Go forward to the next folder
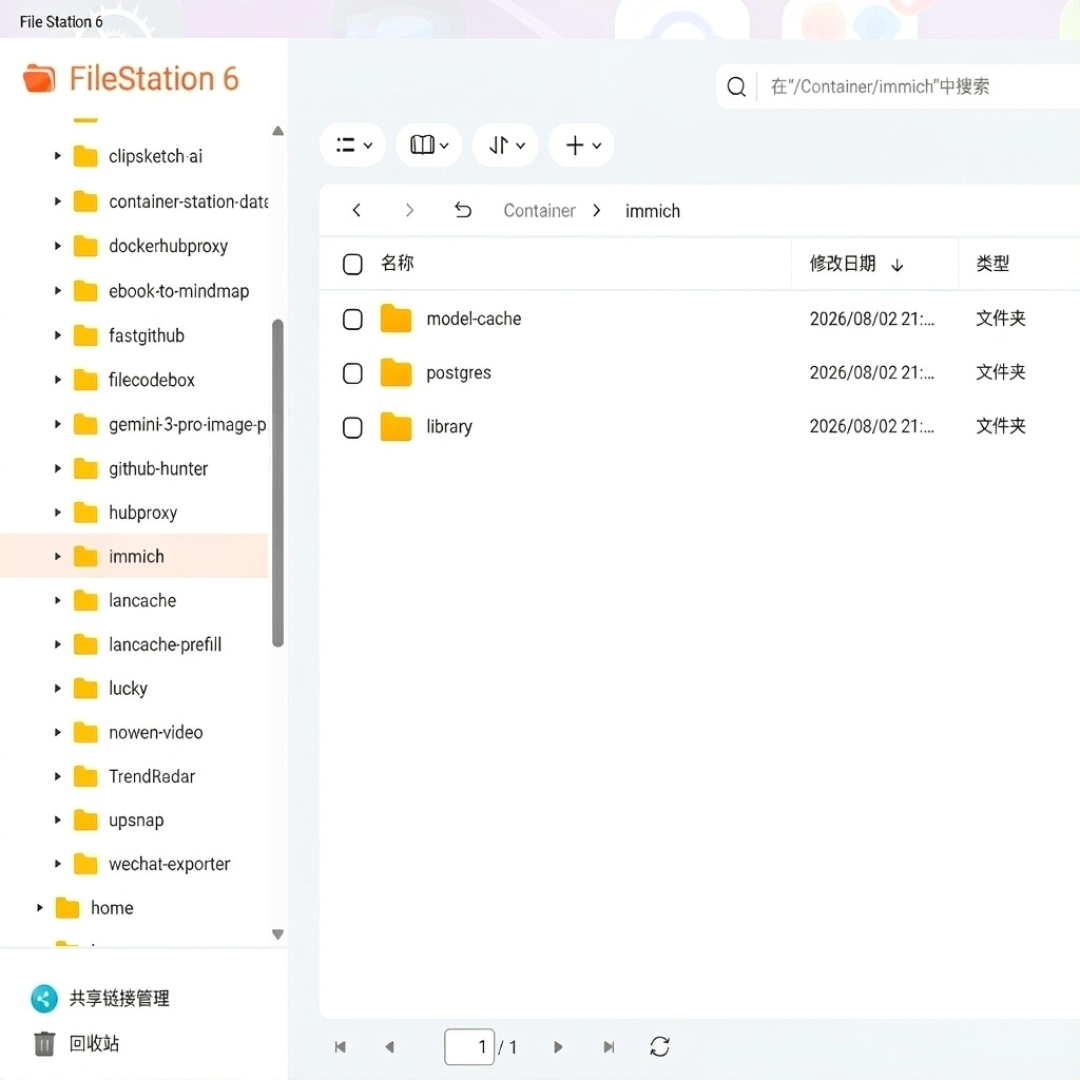The height and width of the screenshot is (1080, 1080). [409, 210]
